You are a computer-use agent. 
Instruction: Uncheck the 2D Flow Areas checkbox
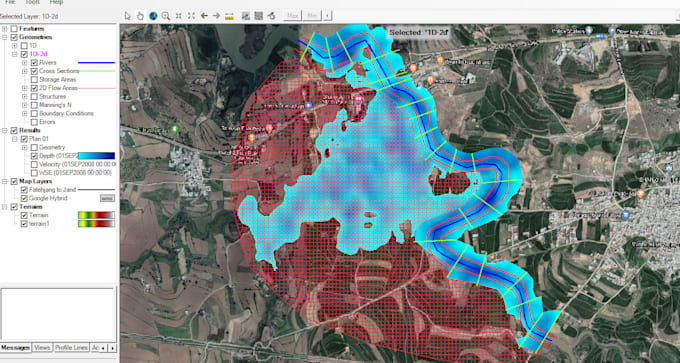[x=34, y=88]
